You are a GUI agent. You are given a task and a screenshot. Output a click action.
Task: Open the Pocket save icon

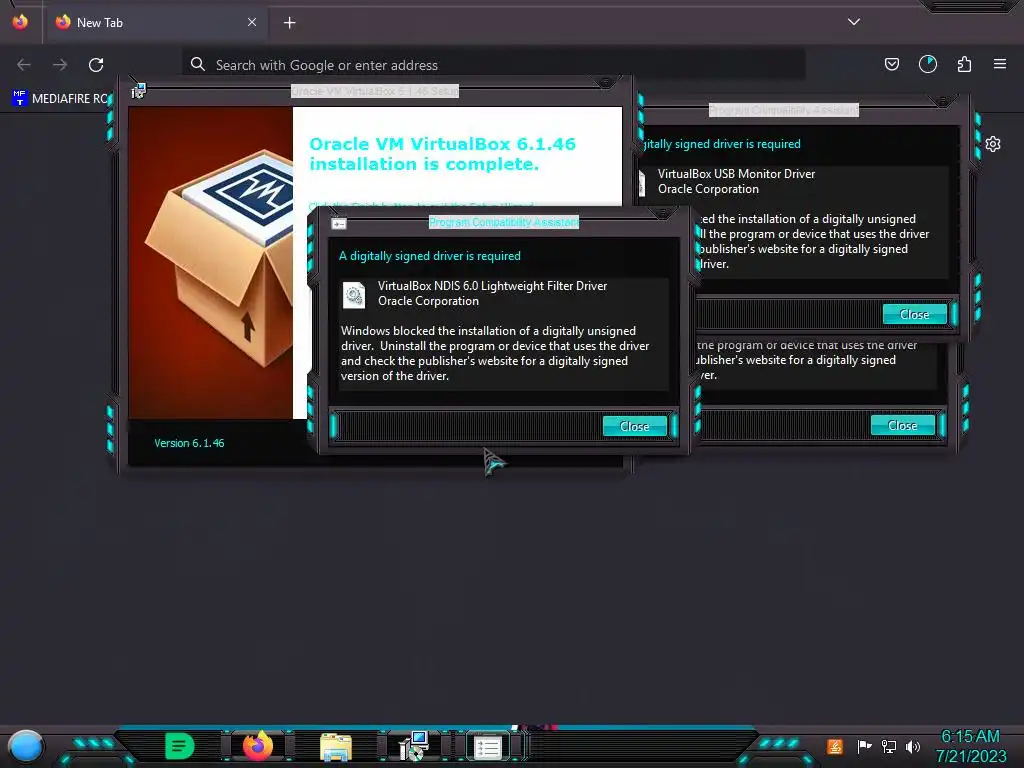(x=891, y=64)
